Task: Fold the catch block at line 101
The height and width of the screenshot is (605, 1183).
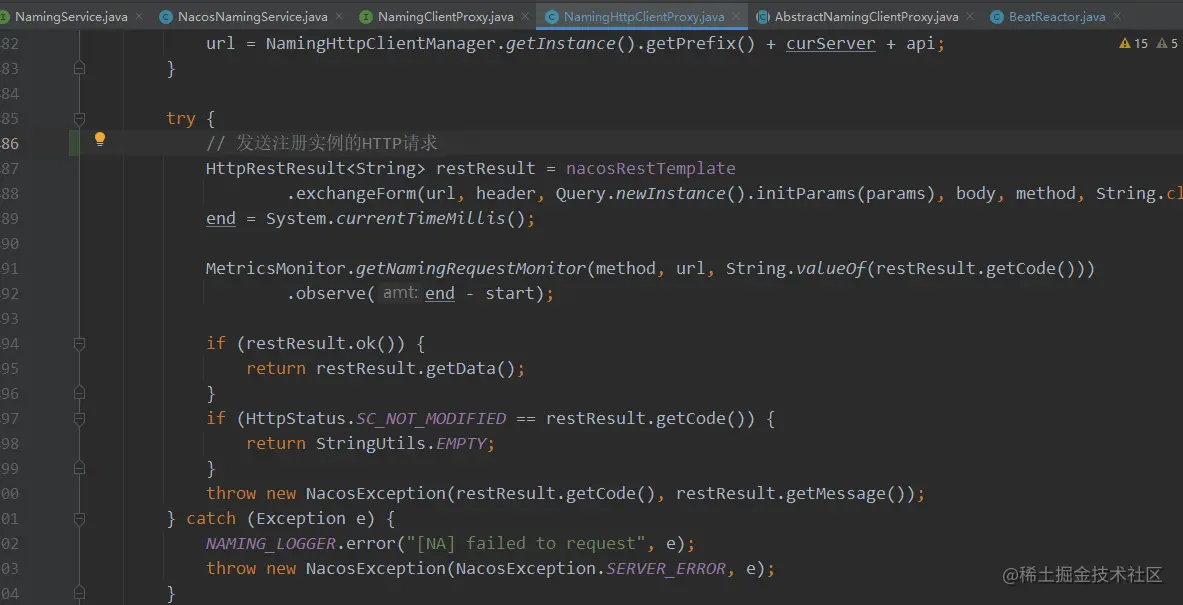Action: tap(79, 518)
